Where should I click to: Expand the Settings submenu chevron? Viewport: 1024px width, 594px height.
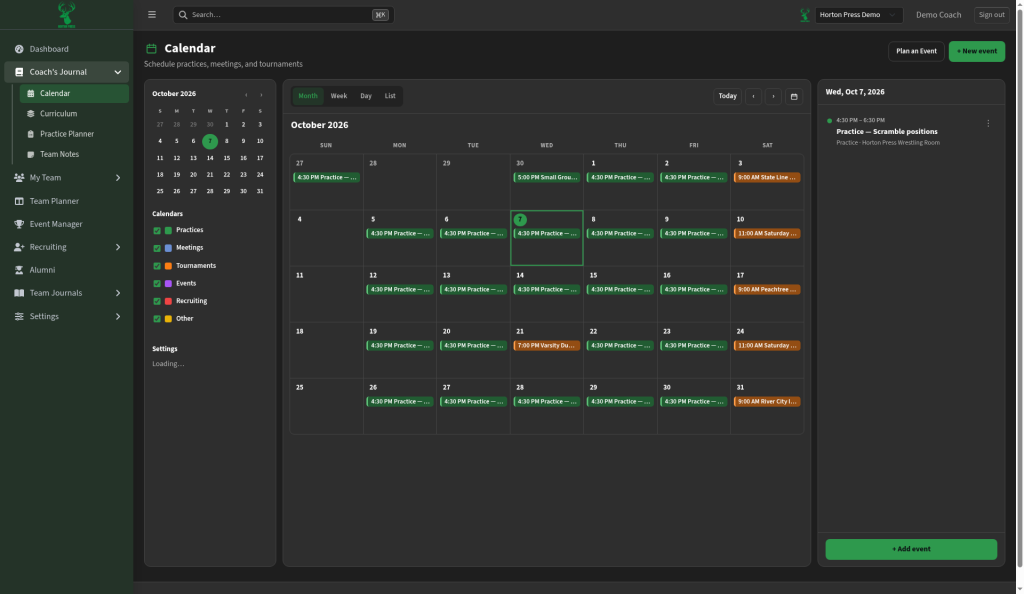pos(118,317)
